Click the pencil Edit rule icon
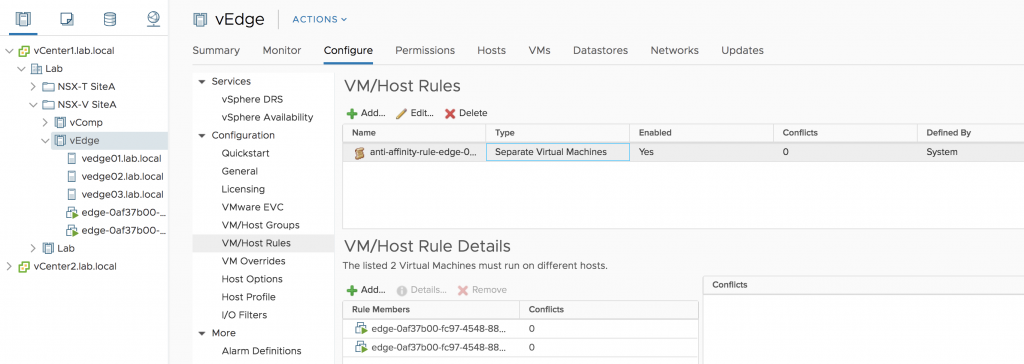1024x364 pixels. tap(402, 114)
